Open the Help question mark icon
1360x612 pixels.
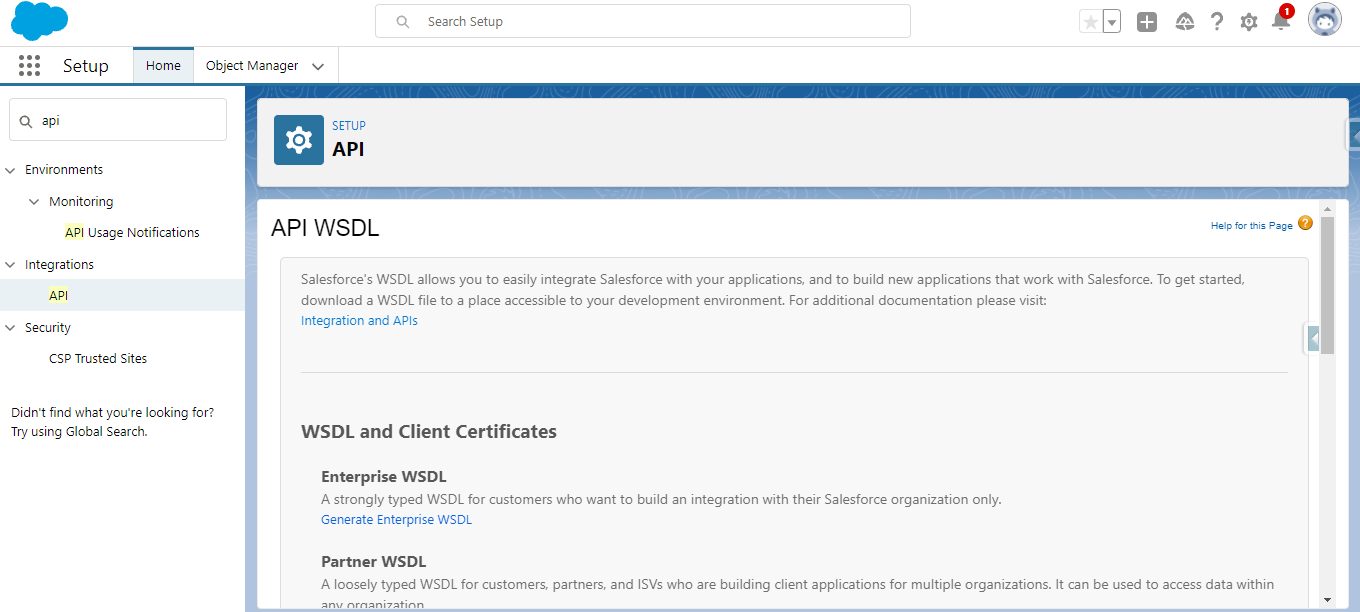point(1217,22)
